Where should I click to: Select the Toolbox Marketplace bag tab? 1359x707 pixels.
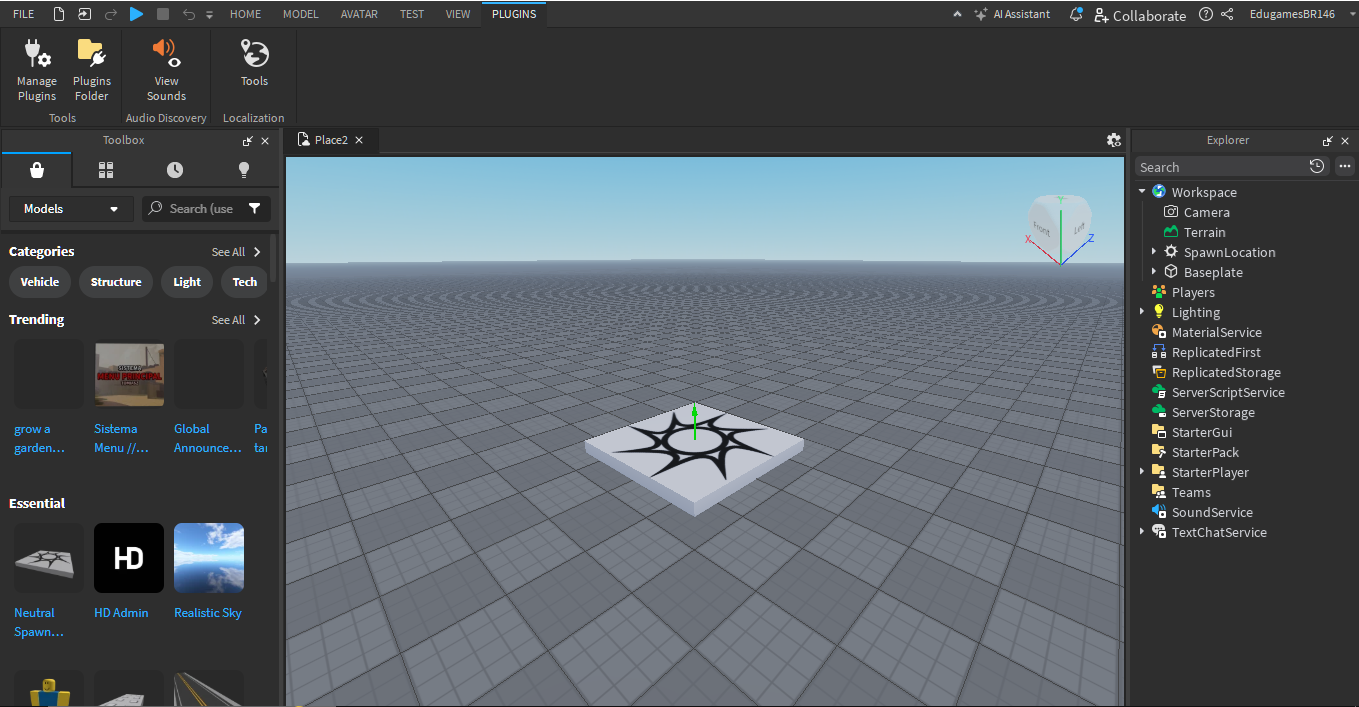(x=37, y=170)
